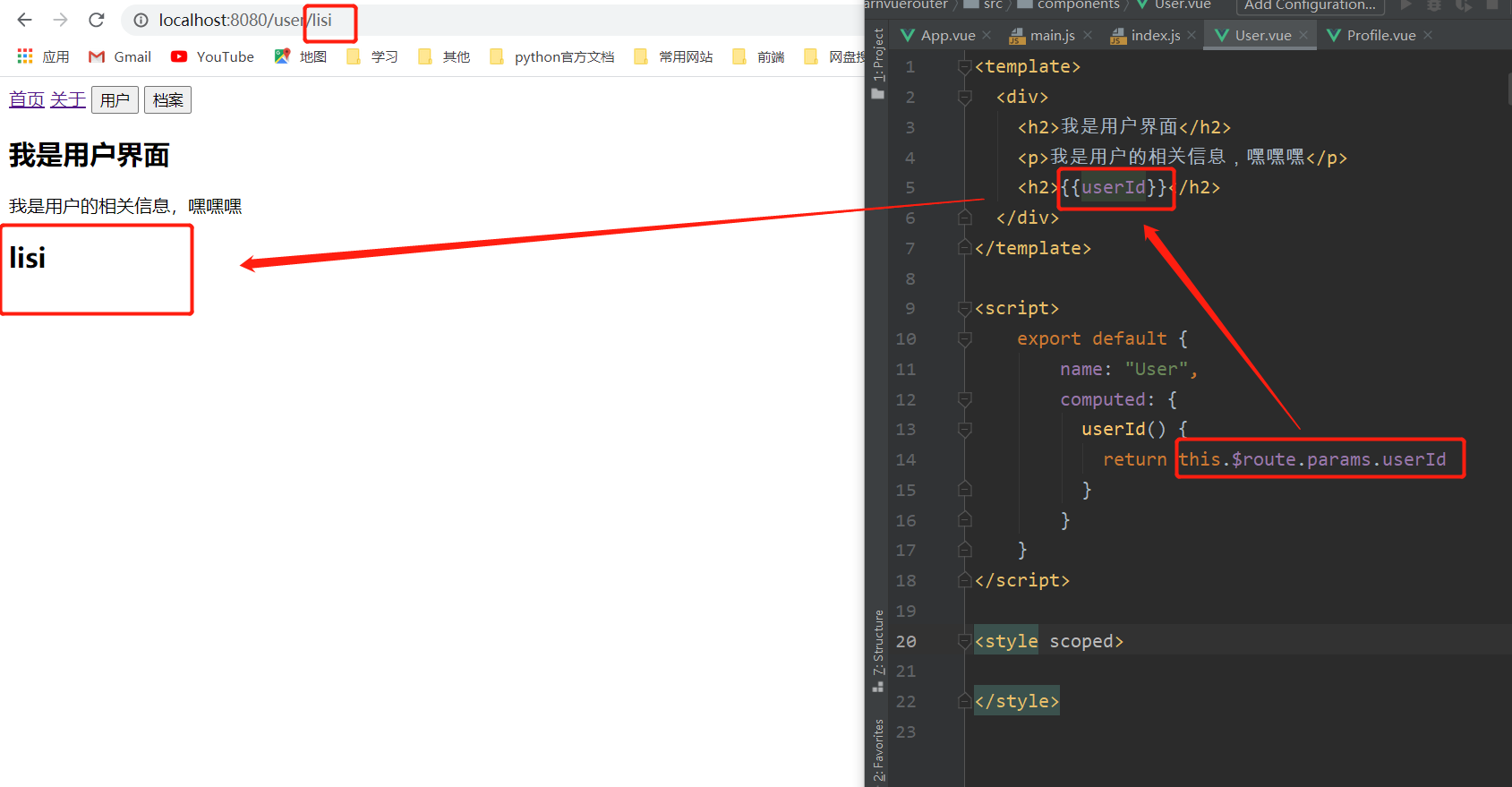Open the 地图 maps bookmark
The width and height of the screenshot is (1512, 787).
[300, 56]
